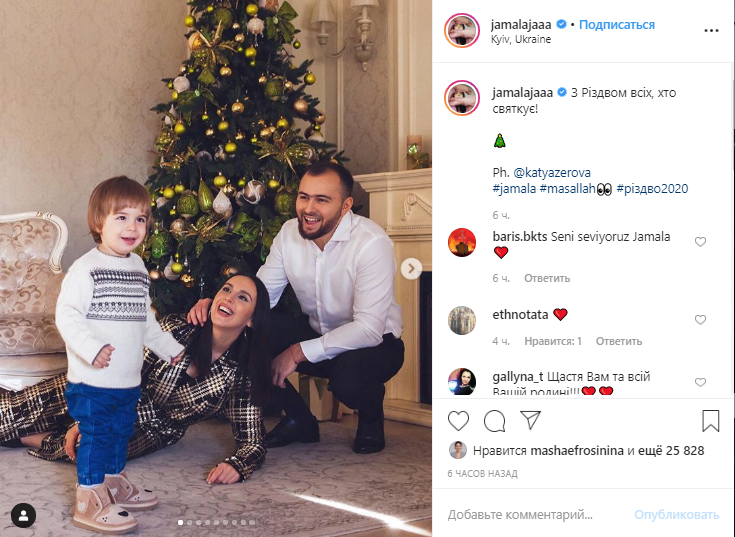The width and height of the screenshot is (735, 537).
Task: Open the comment bubble icon
Action: (x=495, y=421)
